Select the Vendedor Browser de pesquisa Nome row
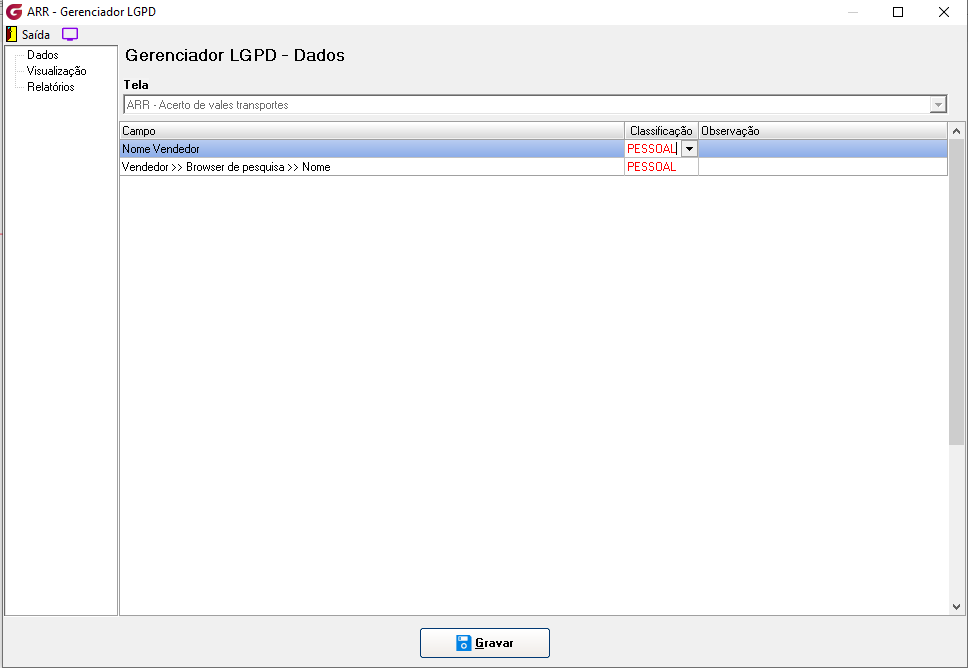The height and width of the screenshot is (668, 968). (x=533, y=167)
